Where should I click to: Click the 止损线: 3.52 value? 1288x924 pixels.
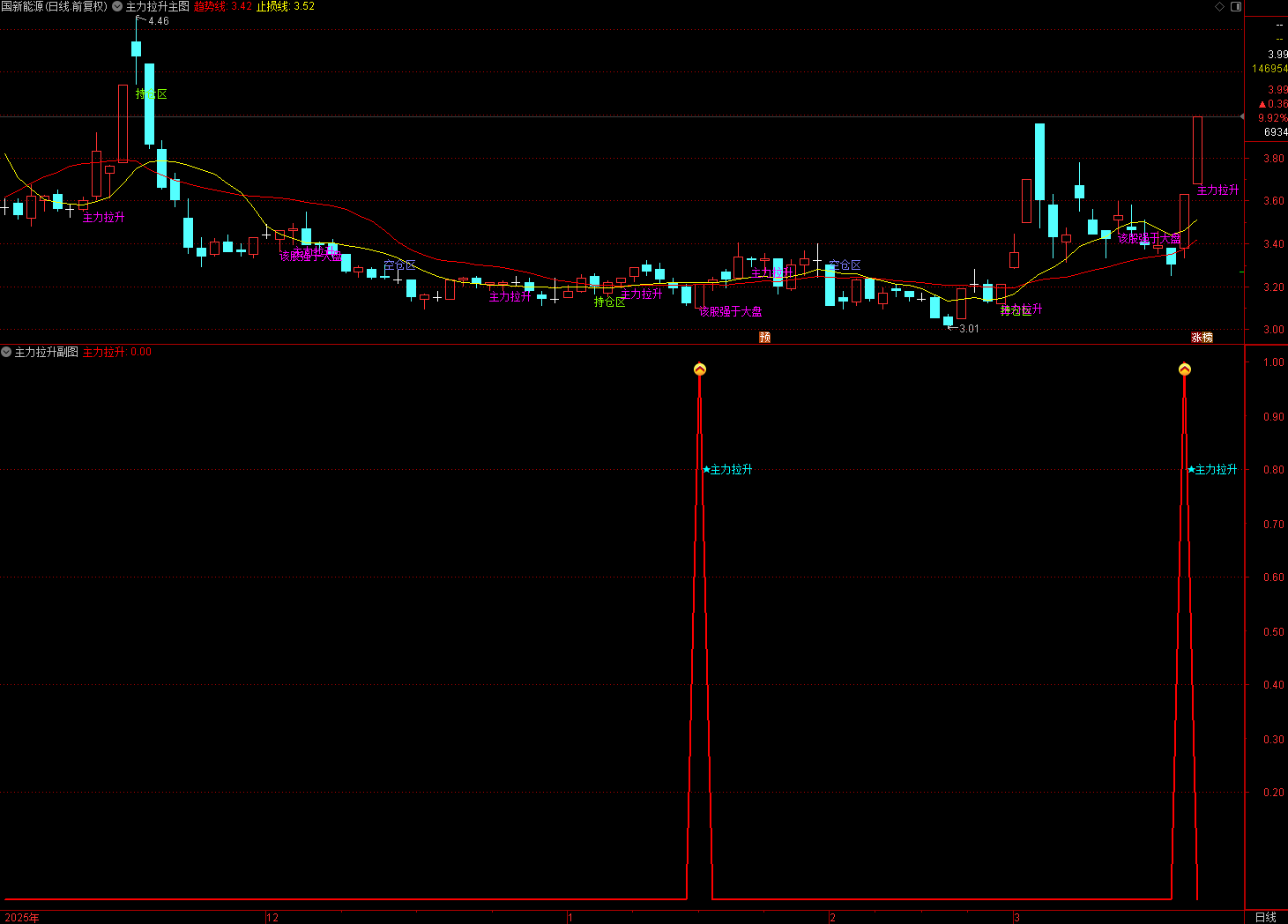(x=286, y=6)
